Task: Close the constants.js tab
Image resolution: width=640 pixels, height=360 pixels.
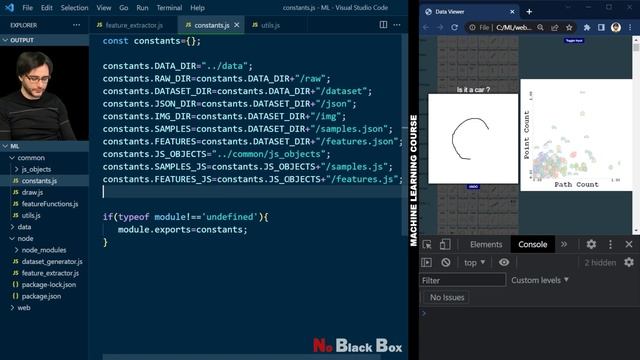Action: [x=237, y=25]
